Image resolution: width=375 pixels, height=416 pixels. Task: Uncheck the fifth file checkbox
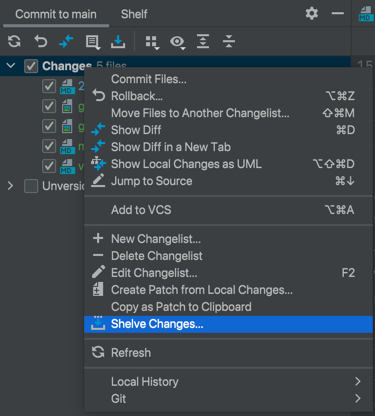coord(49,166)
